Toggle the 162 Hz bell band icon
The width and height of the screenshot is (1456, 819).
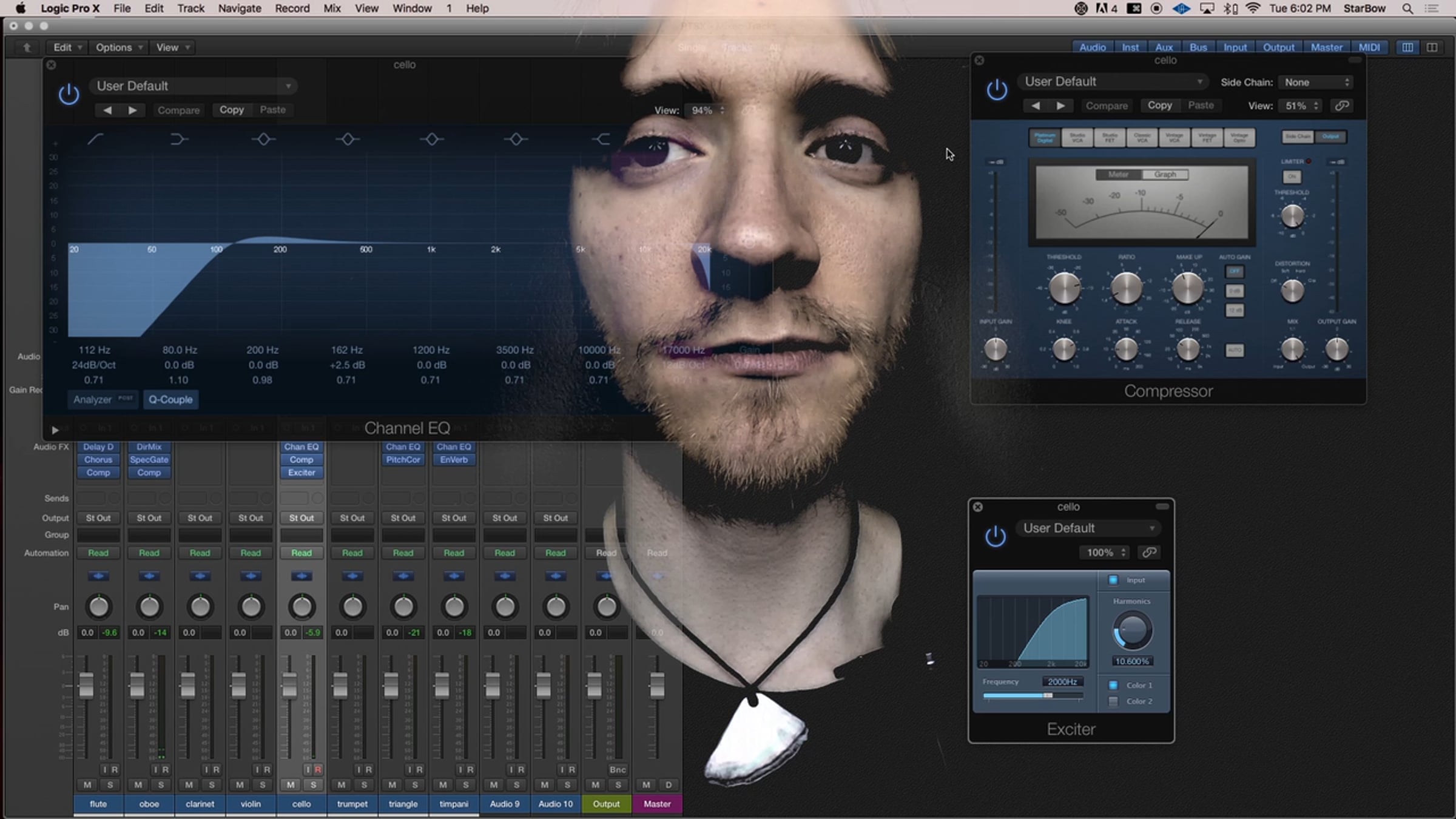(x=348, y=139)
